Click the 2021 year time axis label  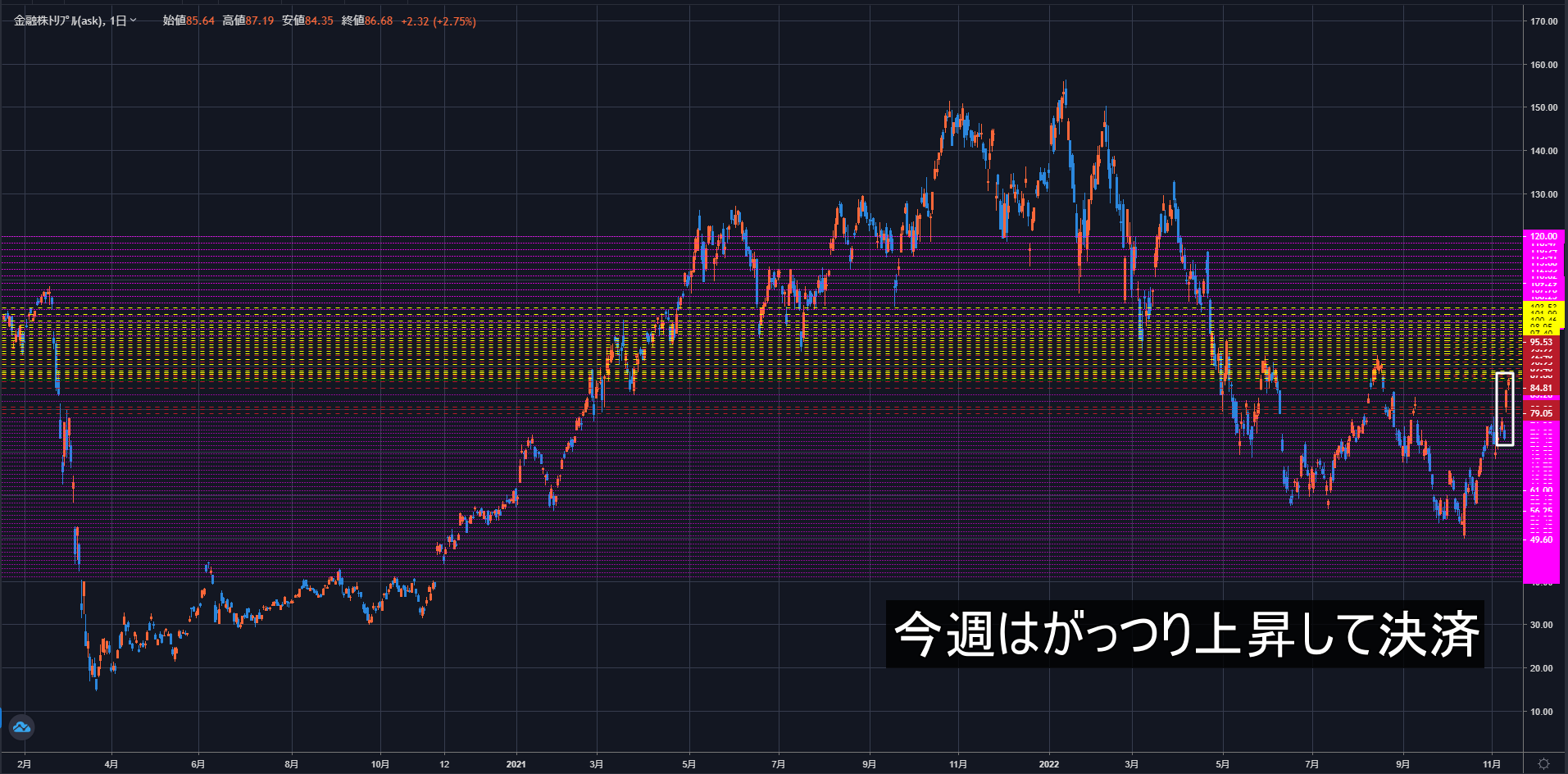(x=516, y=764)
